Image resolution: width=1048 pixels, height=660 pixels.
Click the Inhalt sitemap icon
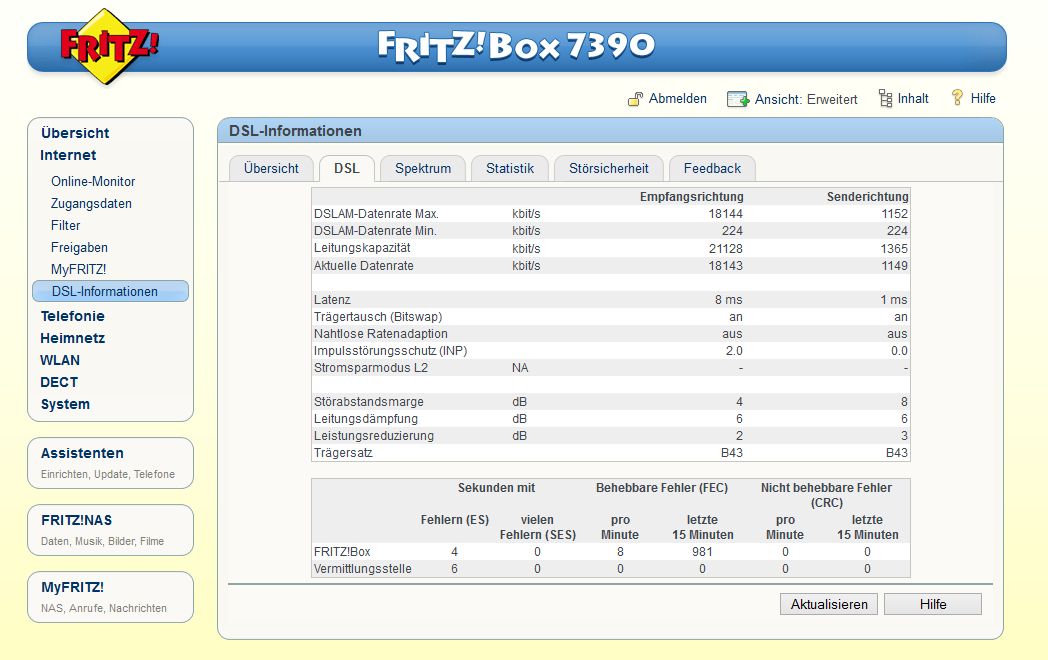click(x=885, y=98)
